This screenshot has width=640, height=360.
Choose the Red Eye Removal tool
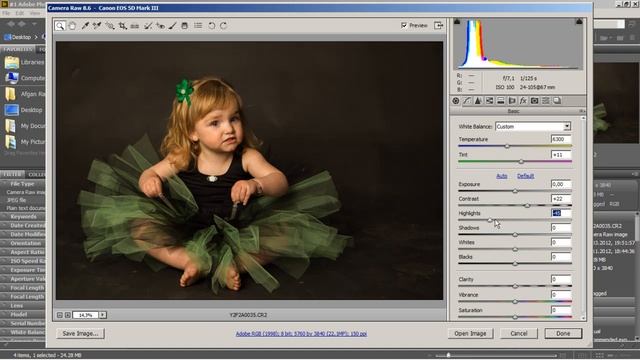coord(160,26)
